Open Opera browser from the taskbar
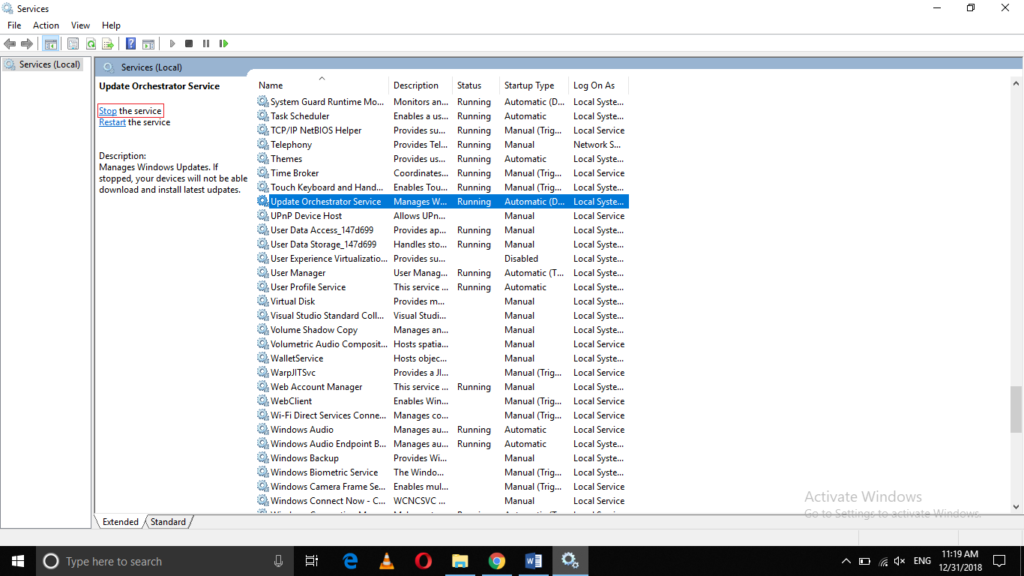 click(x=423, y=561)
